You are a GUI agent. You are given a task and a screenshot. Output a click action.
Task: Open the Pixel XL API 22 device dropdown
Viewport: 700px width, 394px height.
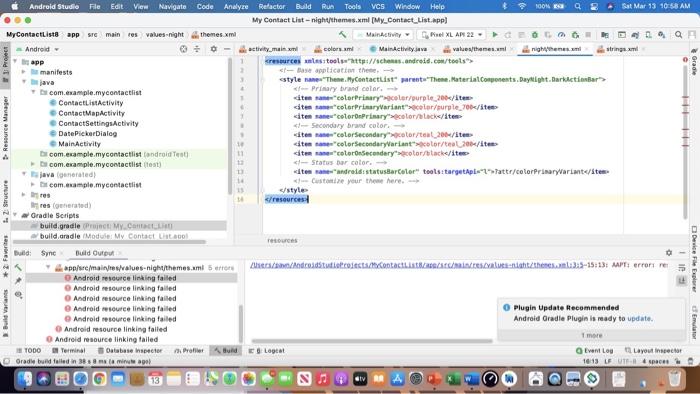pyautogui.click(x=452, y=34)
